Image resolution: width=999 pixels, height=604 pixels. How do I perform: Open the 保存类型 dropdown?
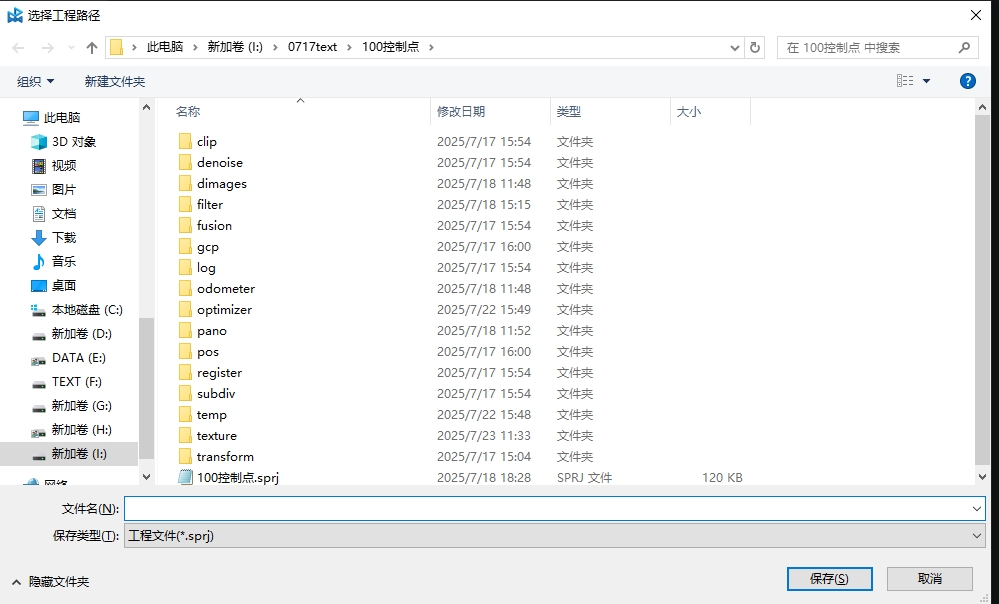[x=554, y=536]
